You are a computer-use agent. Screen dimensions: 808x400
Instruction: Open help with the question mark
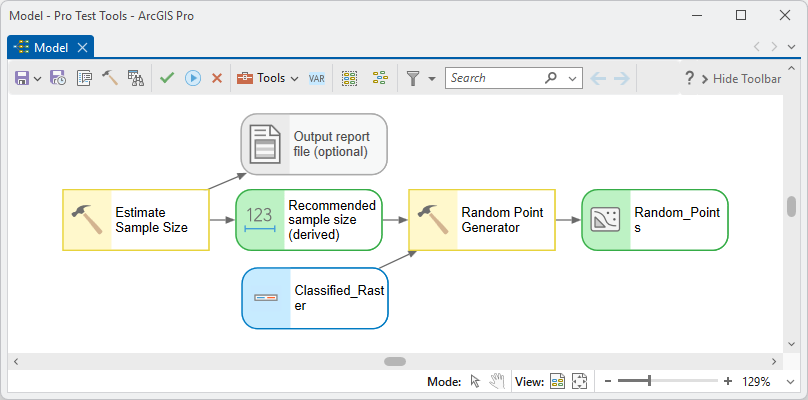click(689, 78)
